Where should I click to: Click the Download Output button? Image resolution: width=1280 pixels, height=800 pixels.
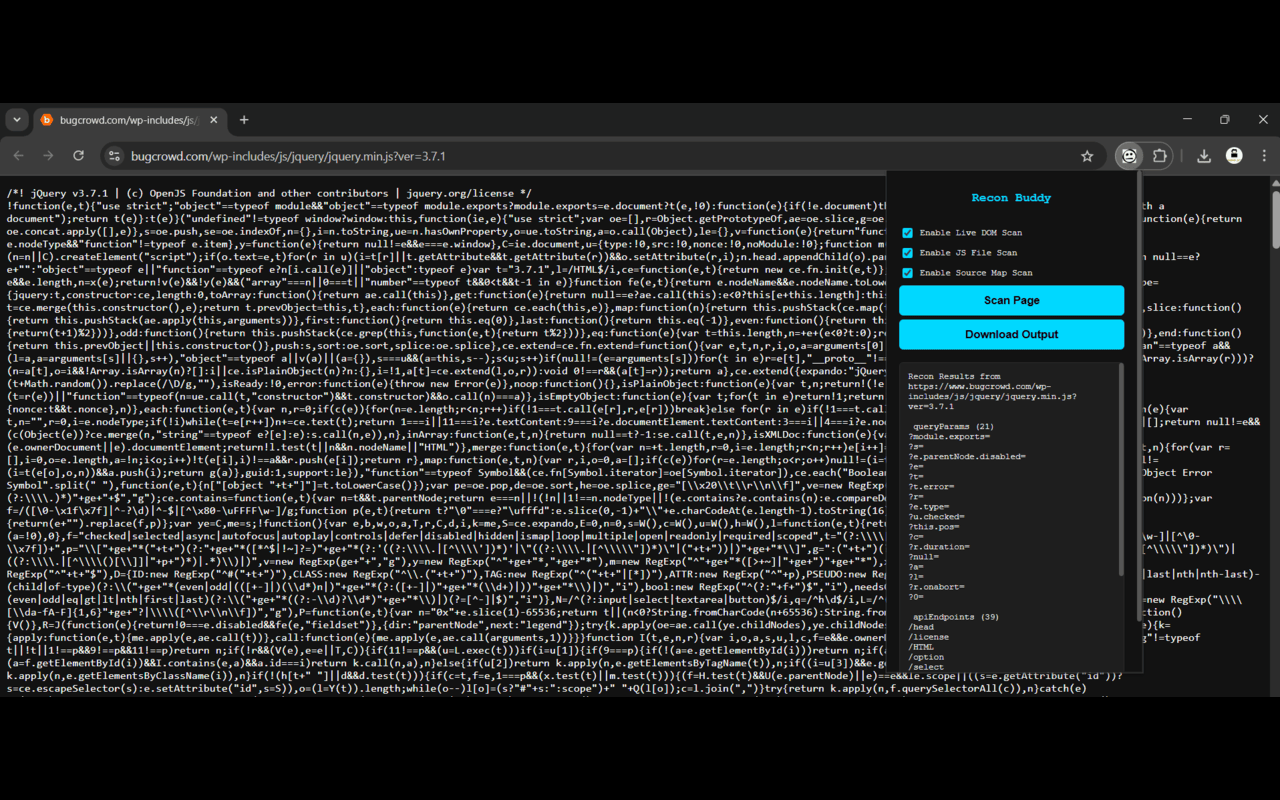click(x=1011, y=334)
